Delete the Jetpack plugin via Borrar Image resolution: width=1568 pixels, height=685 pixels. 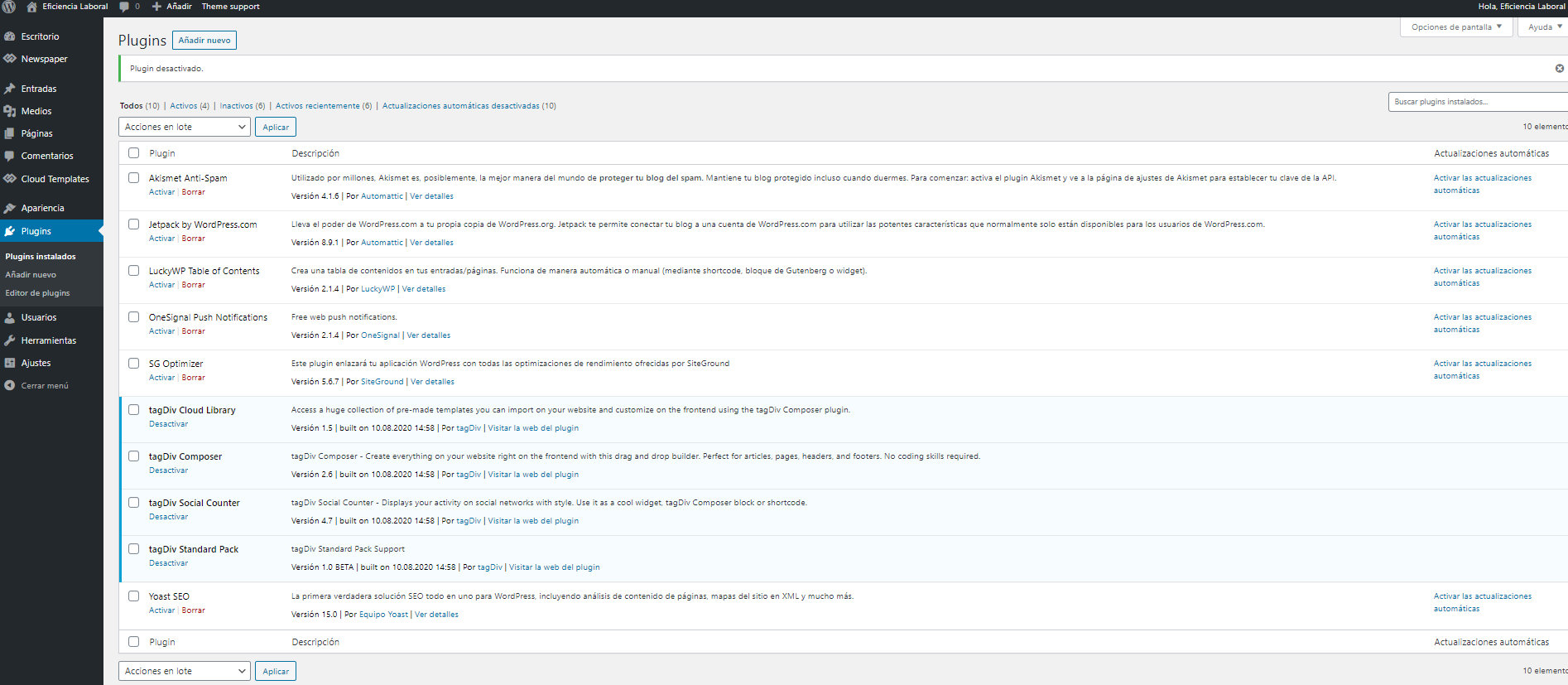[x=194, y=239]
